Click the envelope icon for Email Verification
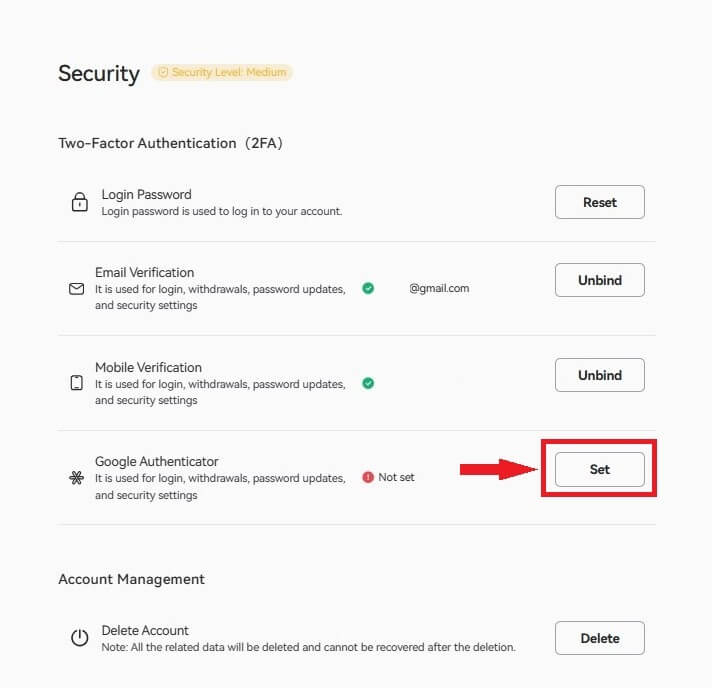This screenshot has width=712, height=688. (77, 289)
